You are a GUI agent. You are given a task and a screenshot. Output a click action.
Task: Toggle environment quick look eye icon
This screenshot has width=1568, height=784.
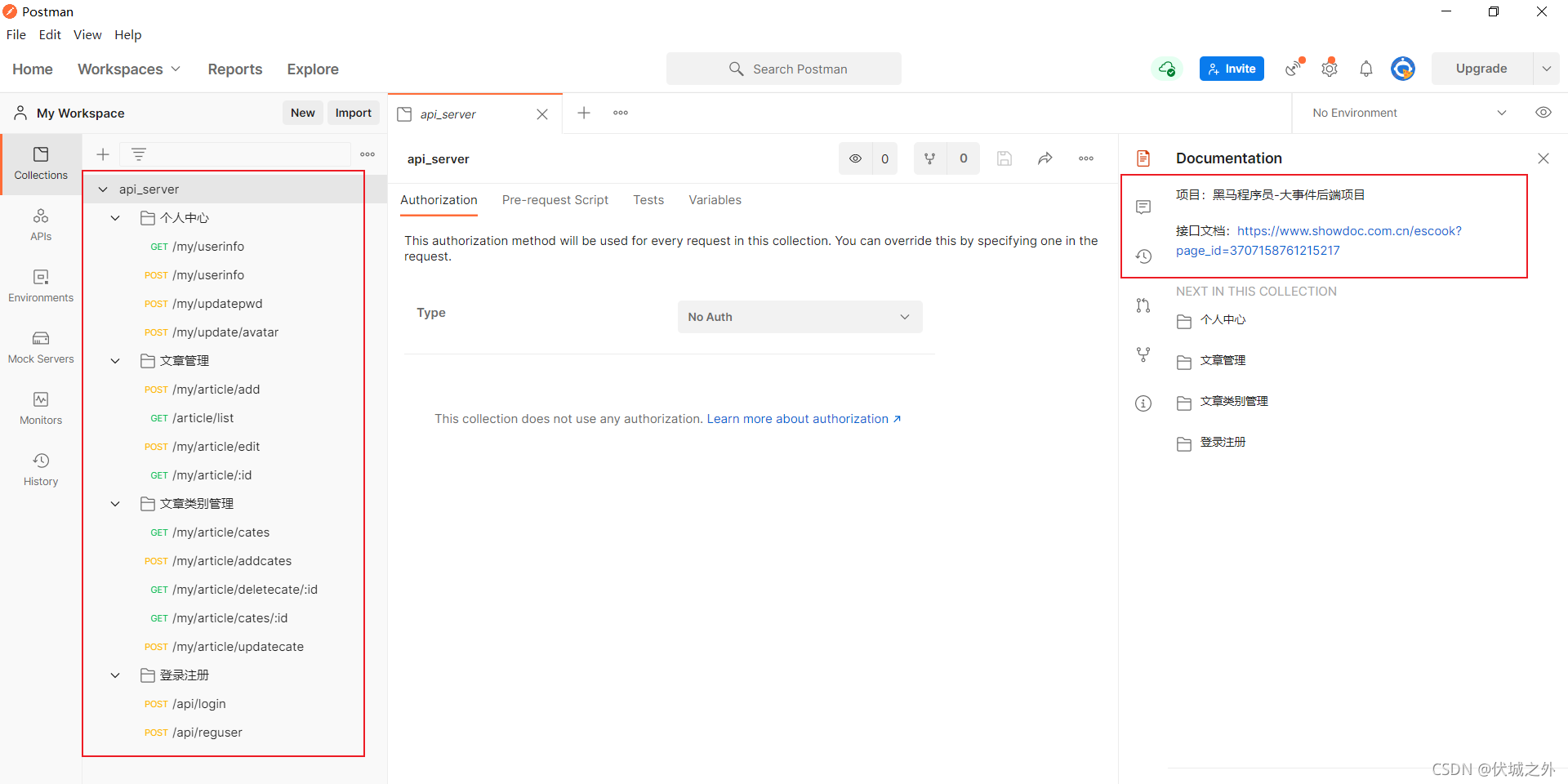click(1543, 113)
